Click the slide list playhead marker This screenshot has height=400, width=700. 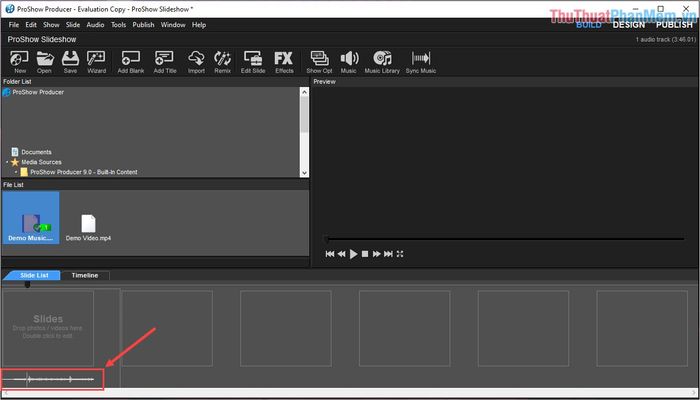pyautogui.click(x=28, y=284)
